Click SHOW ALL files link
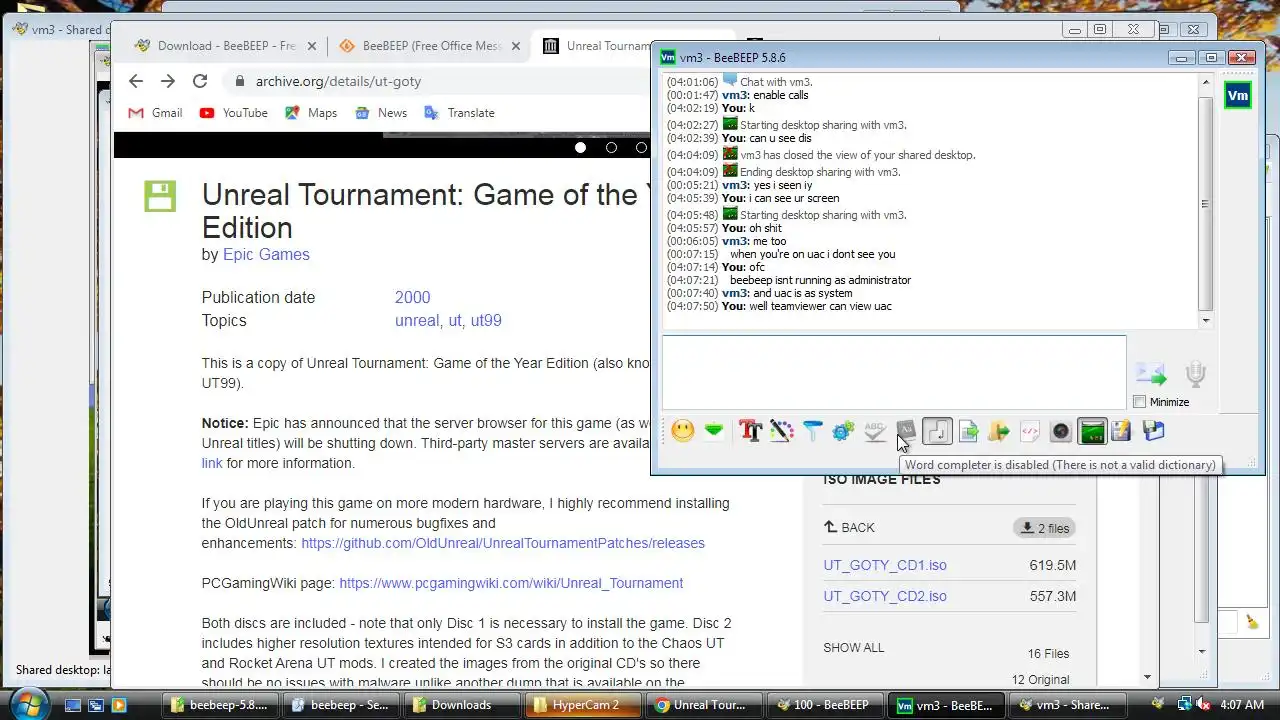The height and width of the screenshot is (720, 1280). [x=854, y=648]
